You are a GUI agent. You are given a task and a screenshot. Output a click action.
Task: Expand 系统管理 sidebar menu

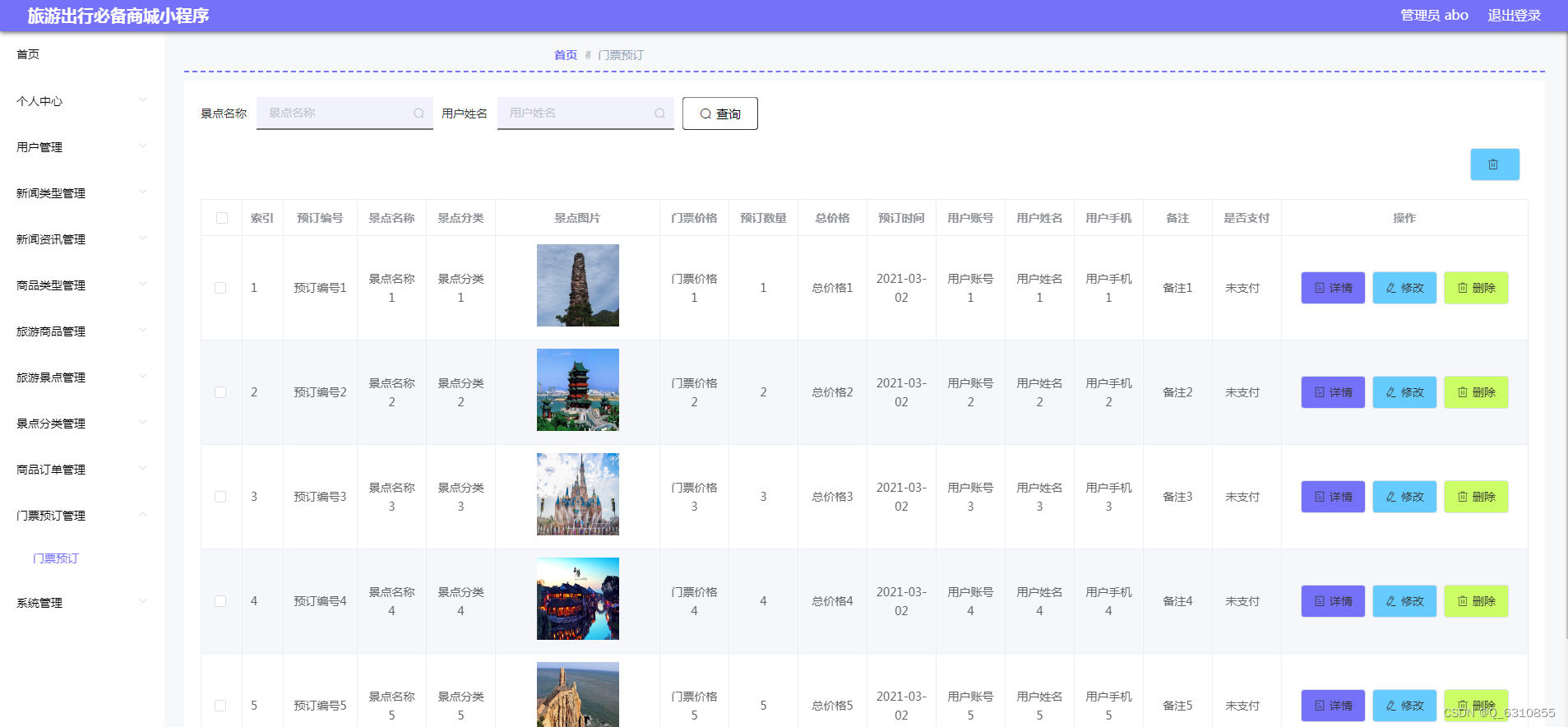click(82, 603)
